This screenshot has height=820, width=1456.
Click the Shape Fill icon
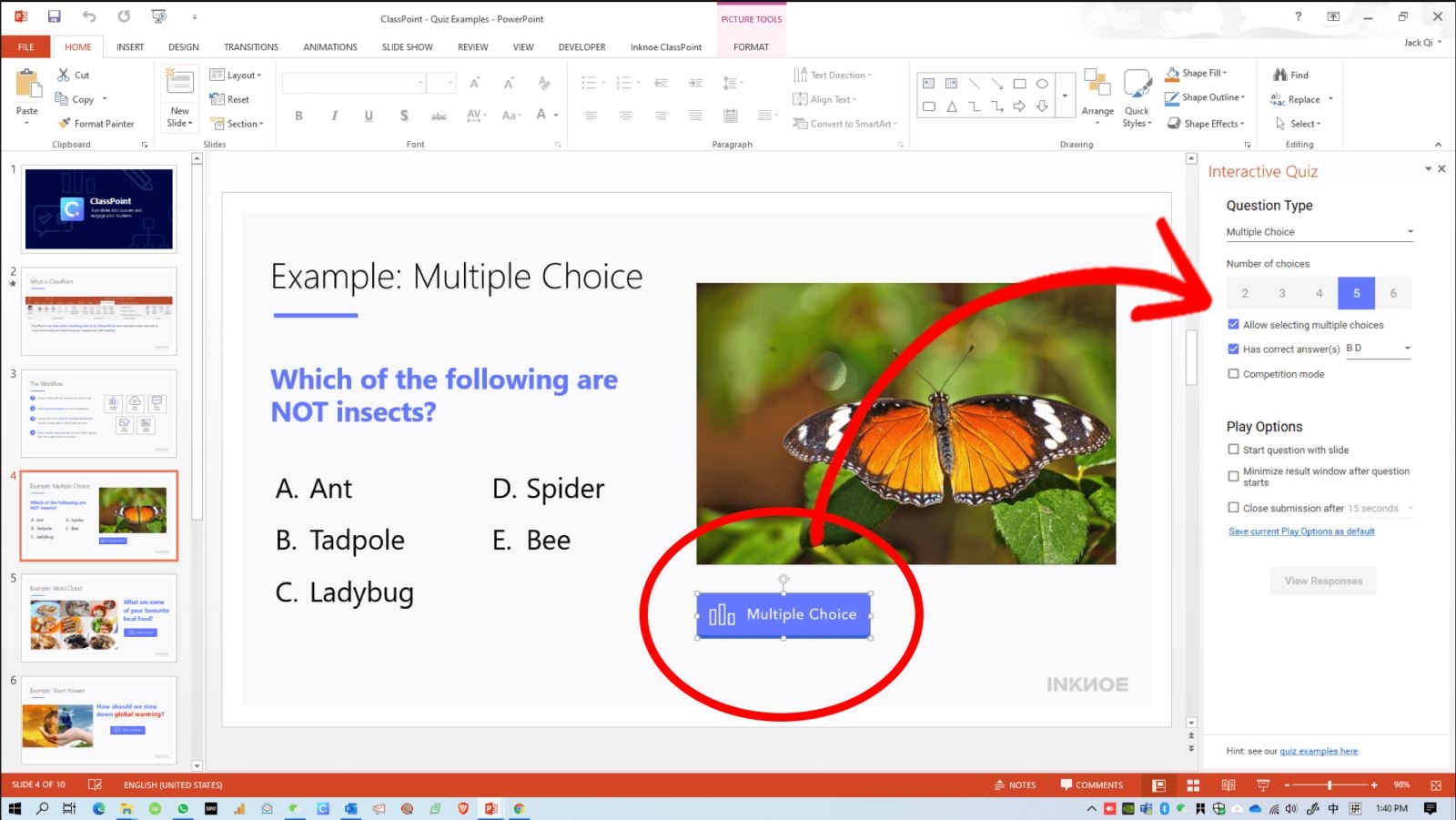tap(1174, 74)
